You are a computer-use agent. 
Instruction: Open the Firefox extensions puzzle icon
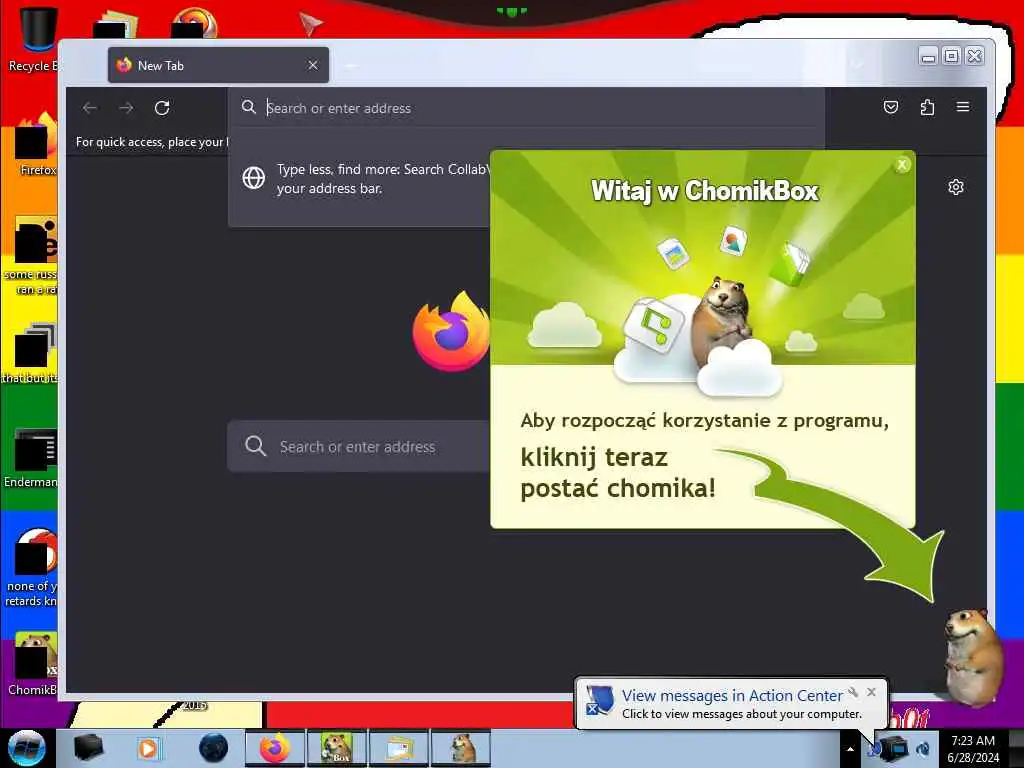[x=927, y=107]
